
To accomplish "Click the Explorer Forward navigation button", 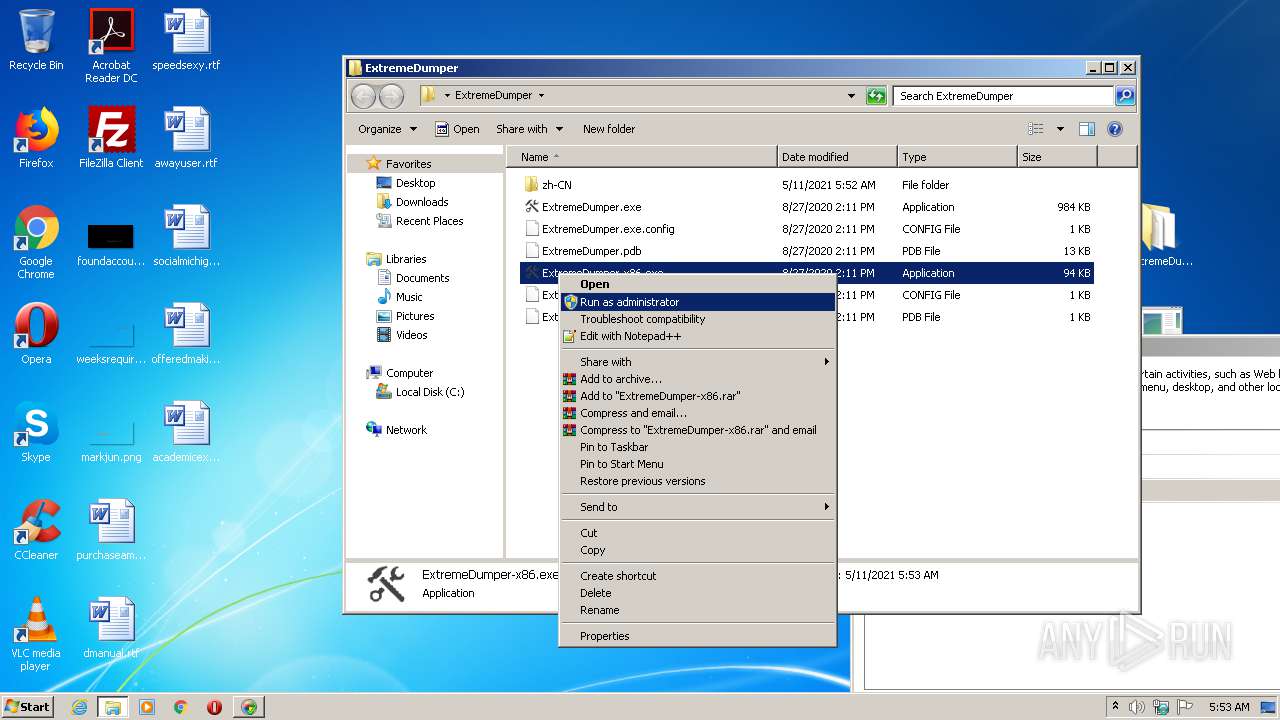I will (x=391, y=96).
